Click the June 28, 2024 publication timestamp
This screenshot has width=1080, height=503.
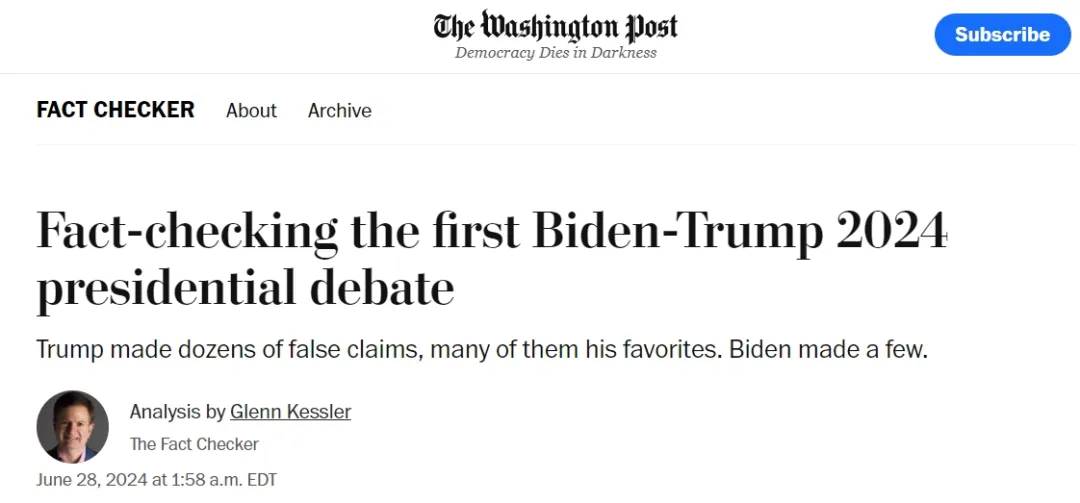(x=156, y=480)
